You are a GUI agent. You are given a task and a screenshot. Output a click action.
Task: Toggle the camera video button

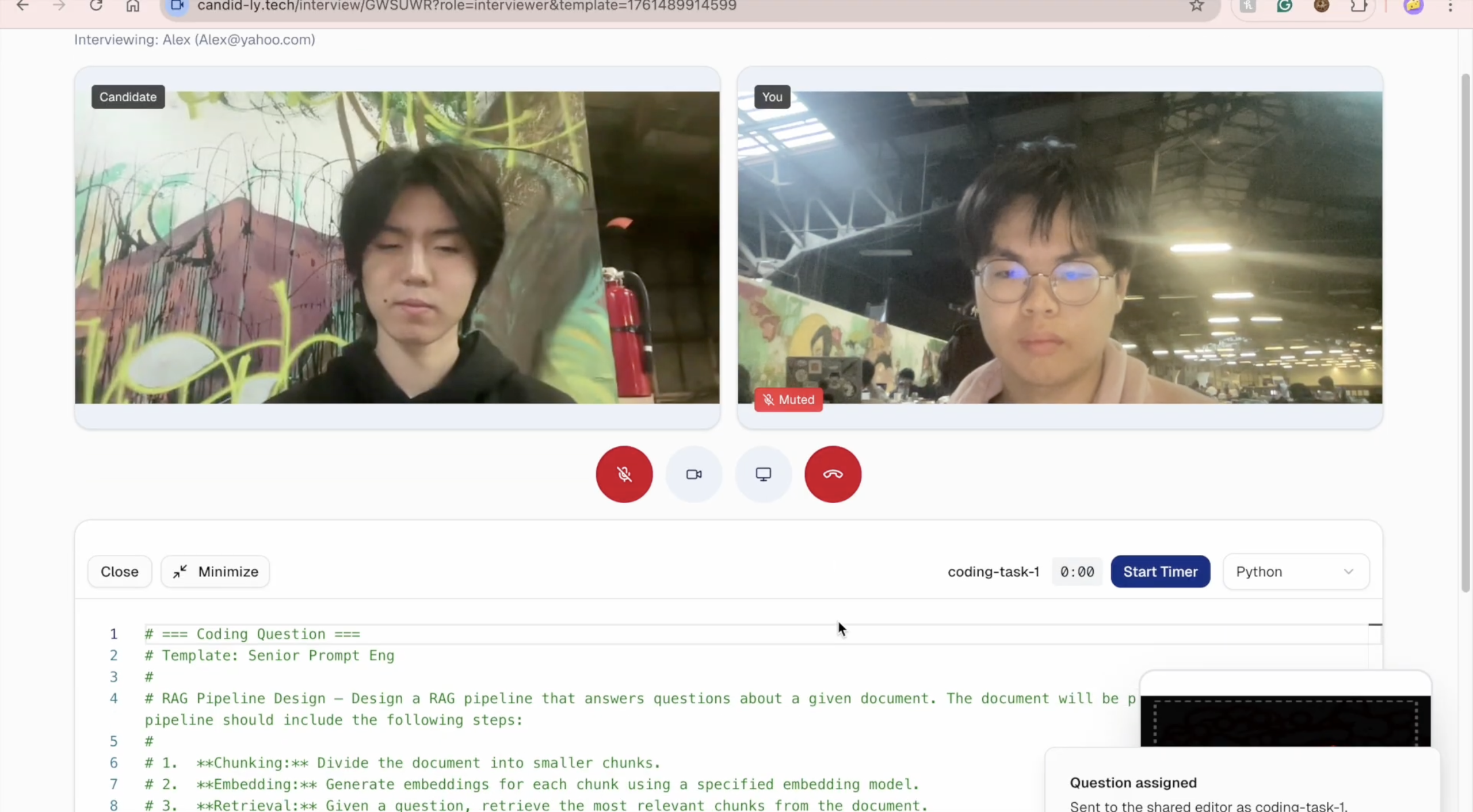coord(694,474)
